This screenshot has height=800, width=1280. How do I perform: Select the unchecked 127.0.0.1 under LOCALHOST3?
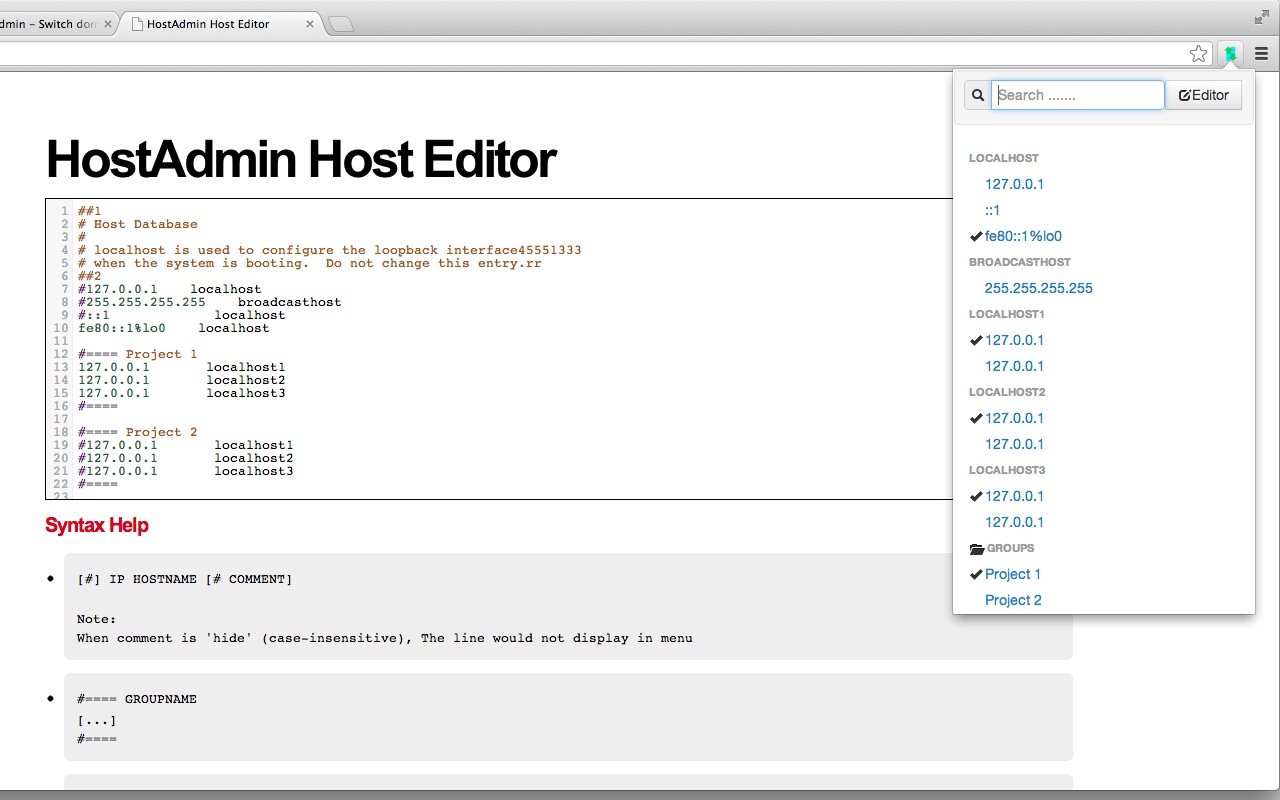point(1014,522)
